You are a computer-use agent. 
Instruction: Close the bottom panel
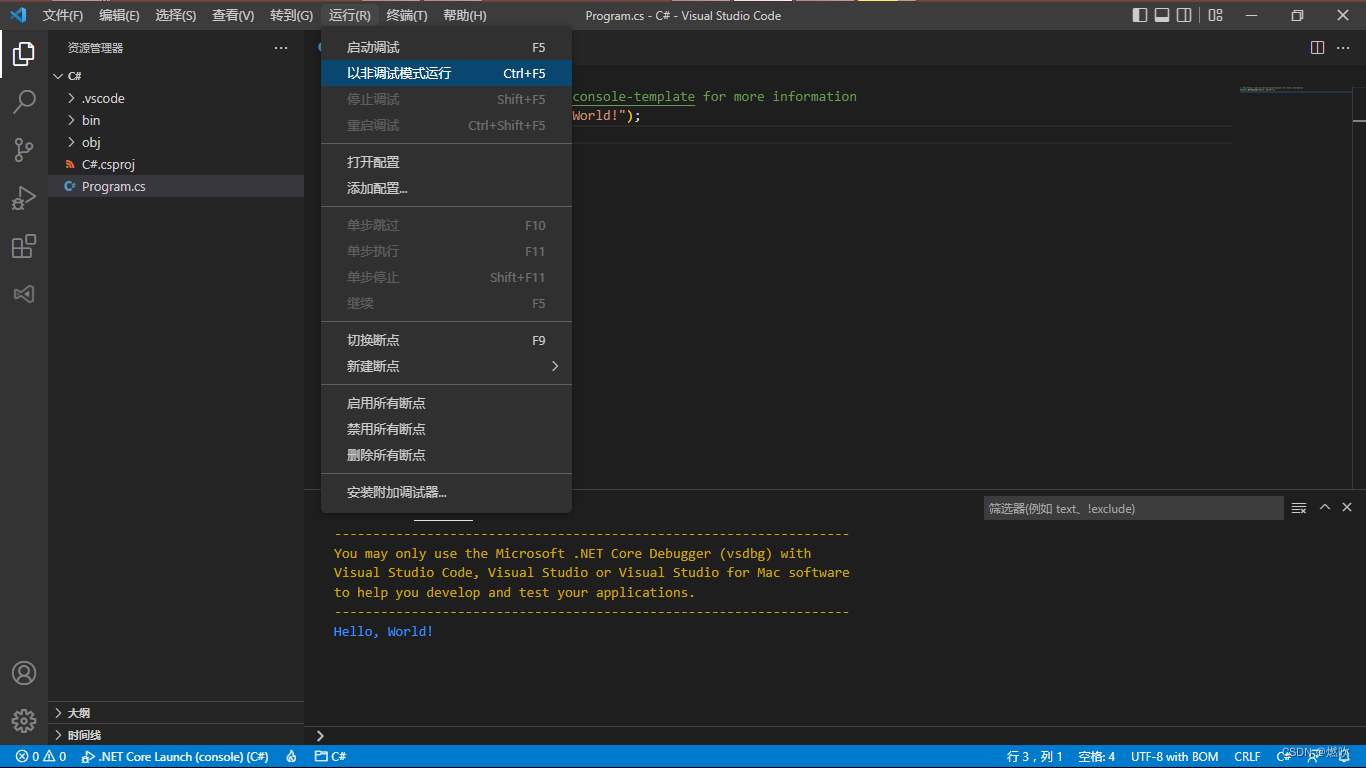click(1347, 507)
